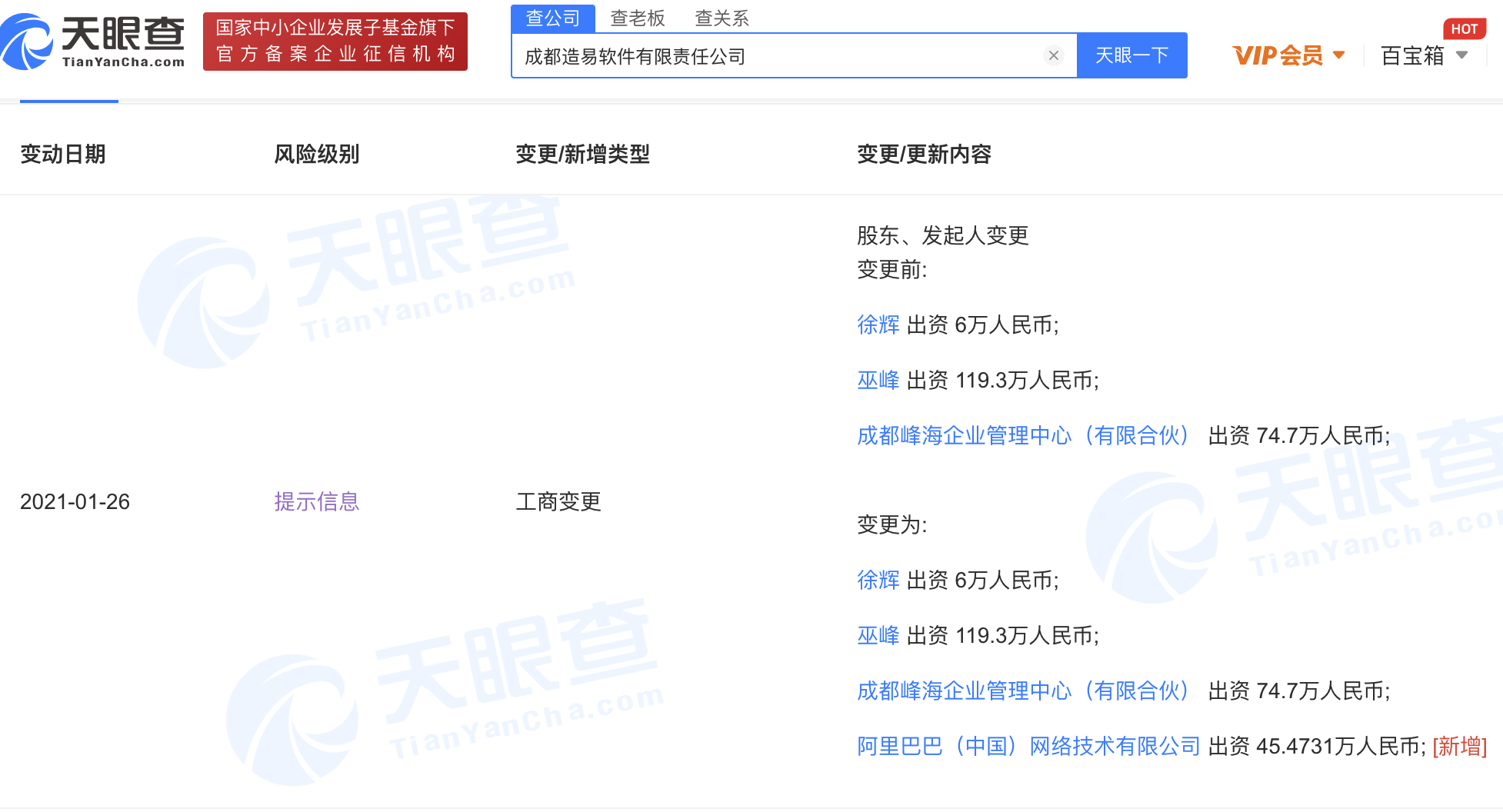Image resolution: width=1503 pixels, height=812 pixels.
Task: Click the 2021-01-26 date cell
Action: (75, 501)
